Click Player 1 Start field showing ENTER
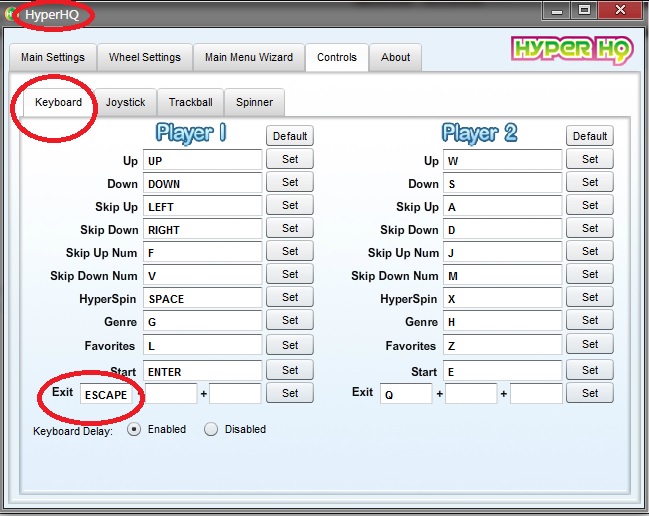649x516 pixels. (x=202, y=371)
